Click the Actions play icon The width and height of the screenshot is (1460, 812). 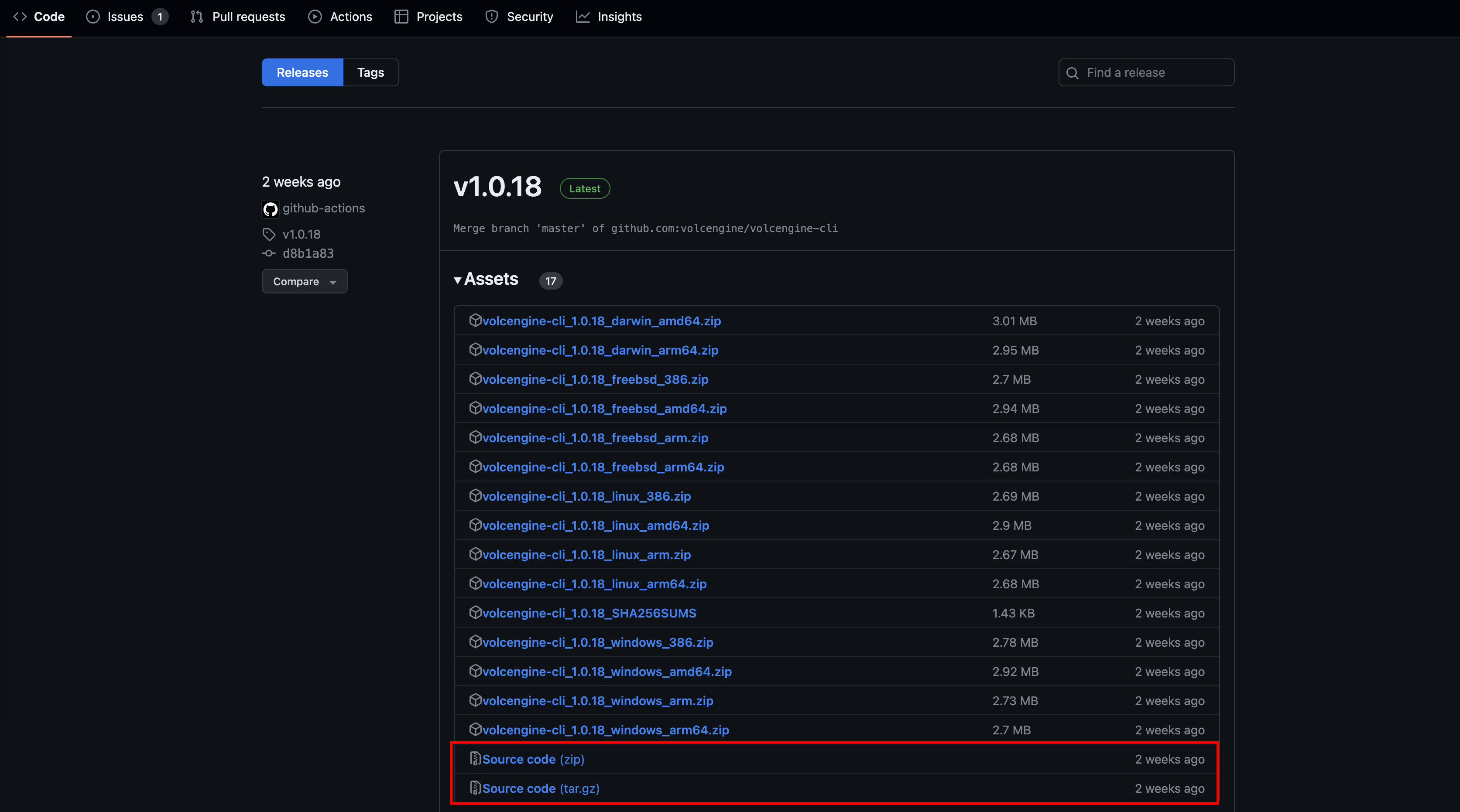(x=315, y=17)
